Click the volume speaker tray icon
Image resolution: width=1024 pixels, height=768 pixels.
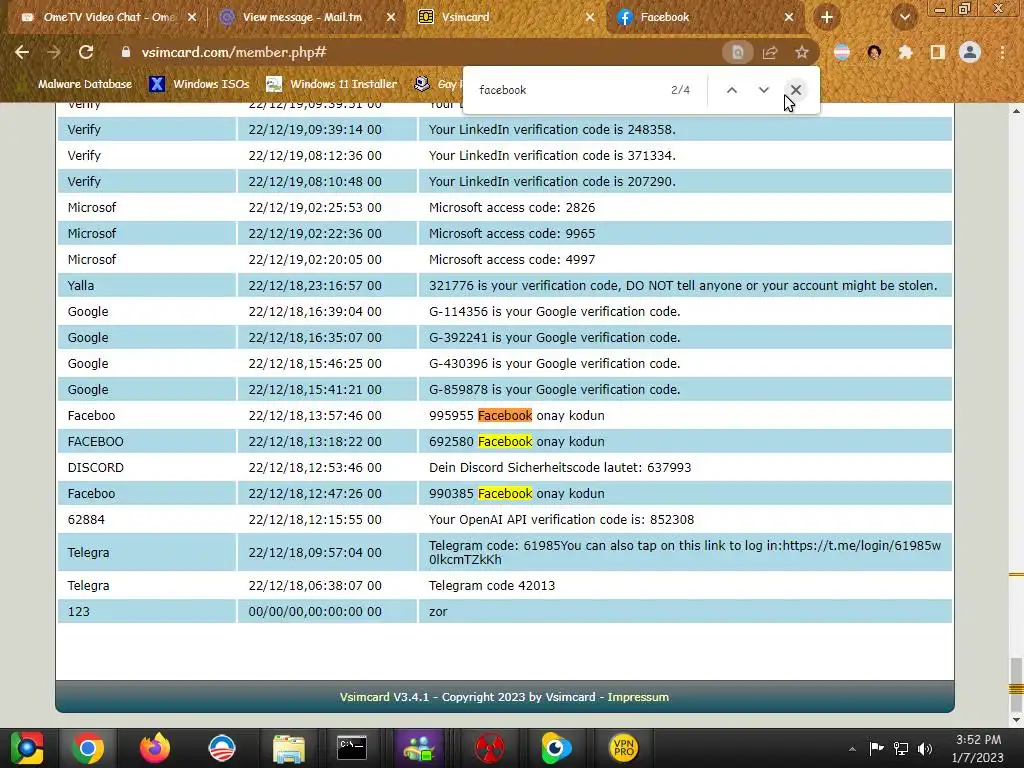click(925, 748)
